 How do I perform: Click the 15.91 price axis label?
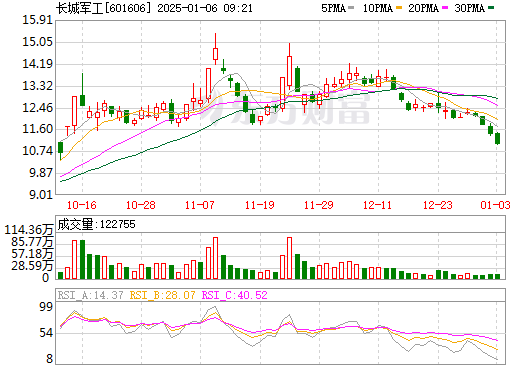(38, 20)
